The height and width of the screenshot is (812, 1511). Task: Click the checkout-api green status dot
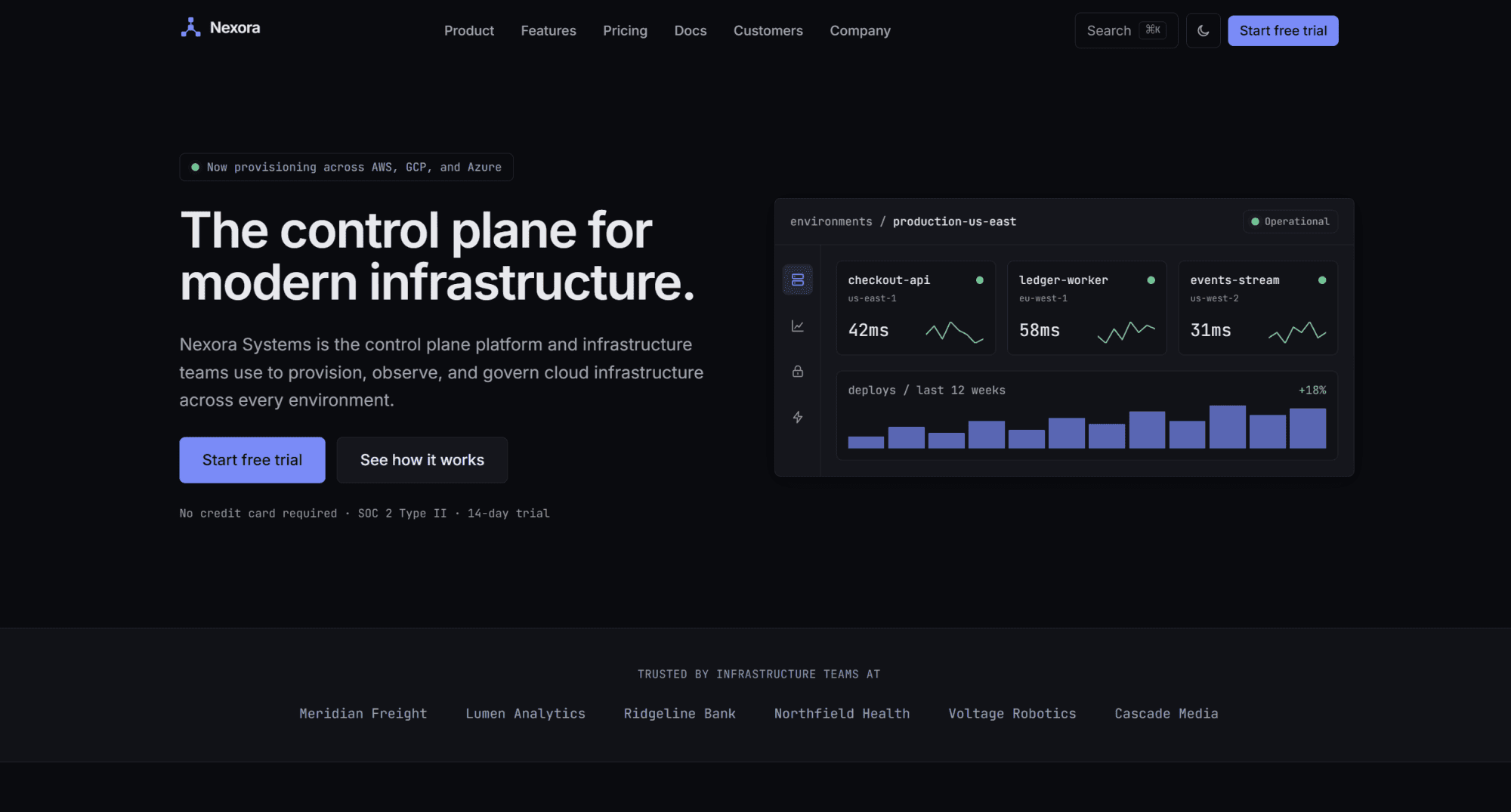point(980,280)
